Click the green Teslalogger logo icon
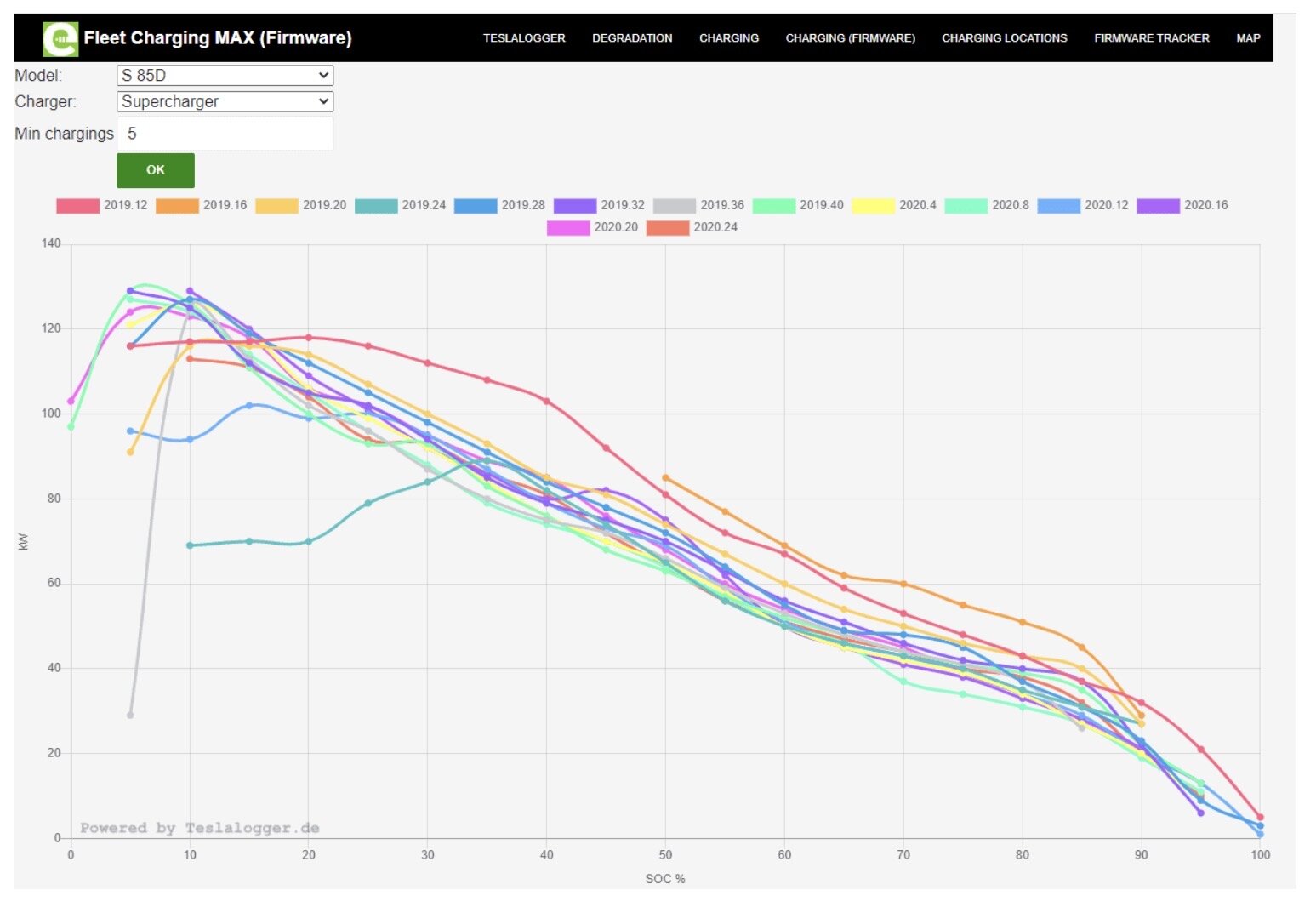The image size is (1316, 907). click(60, 39)
